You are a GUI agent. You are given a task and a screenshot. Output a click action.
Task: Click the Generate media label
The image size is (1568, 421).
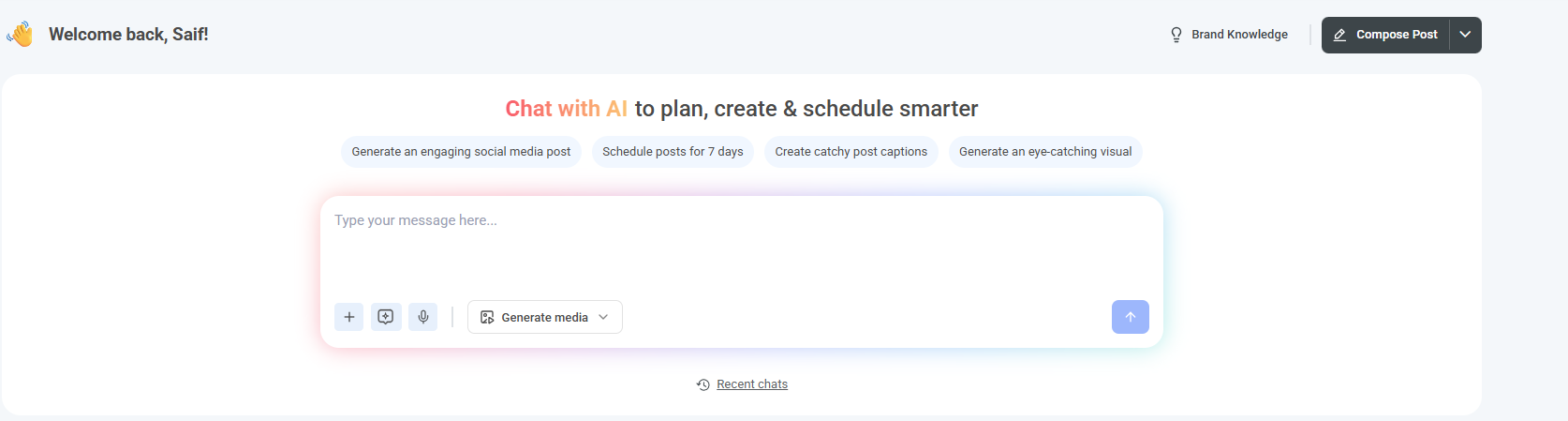544,318
